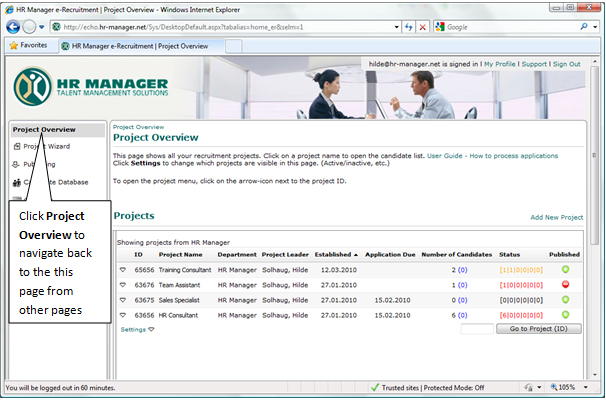Click new-candidates (0) for Training Consultant
The height and width of the screenshot is (401, 606).
tap(463, 270)
